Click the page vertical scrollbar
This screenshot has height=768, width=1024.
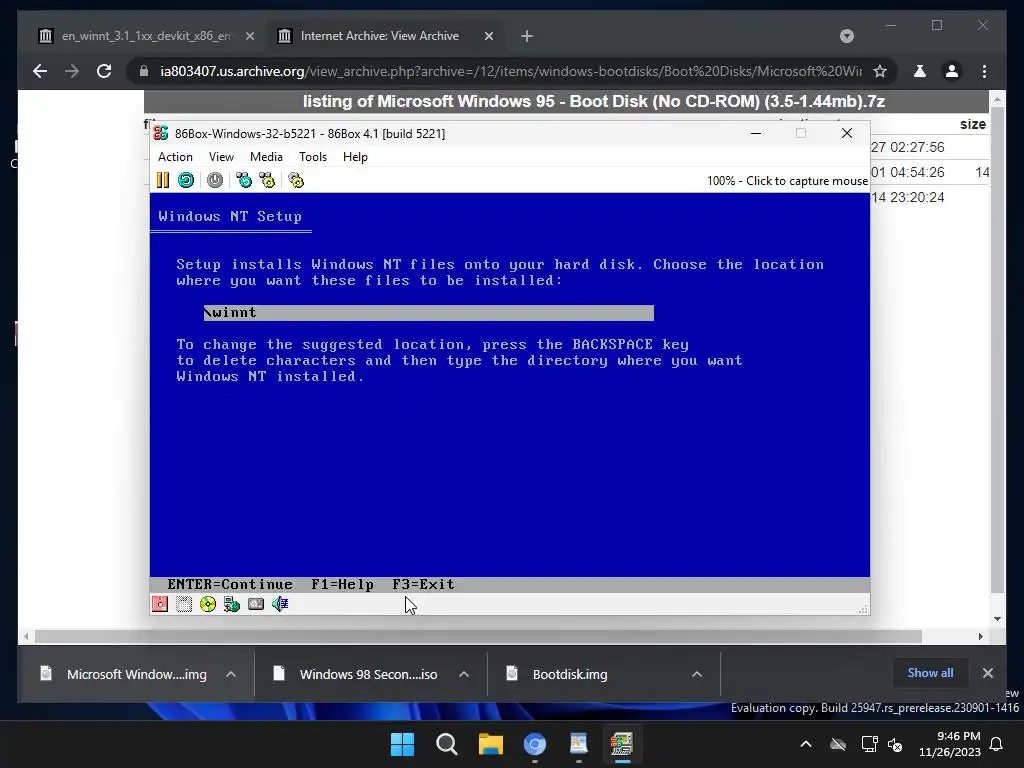coord(997,350)
